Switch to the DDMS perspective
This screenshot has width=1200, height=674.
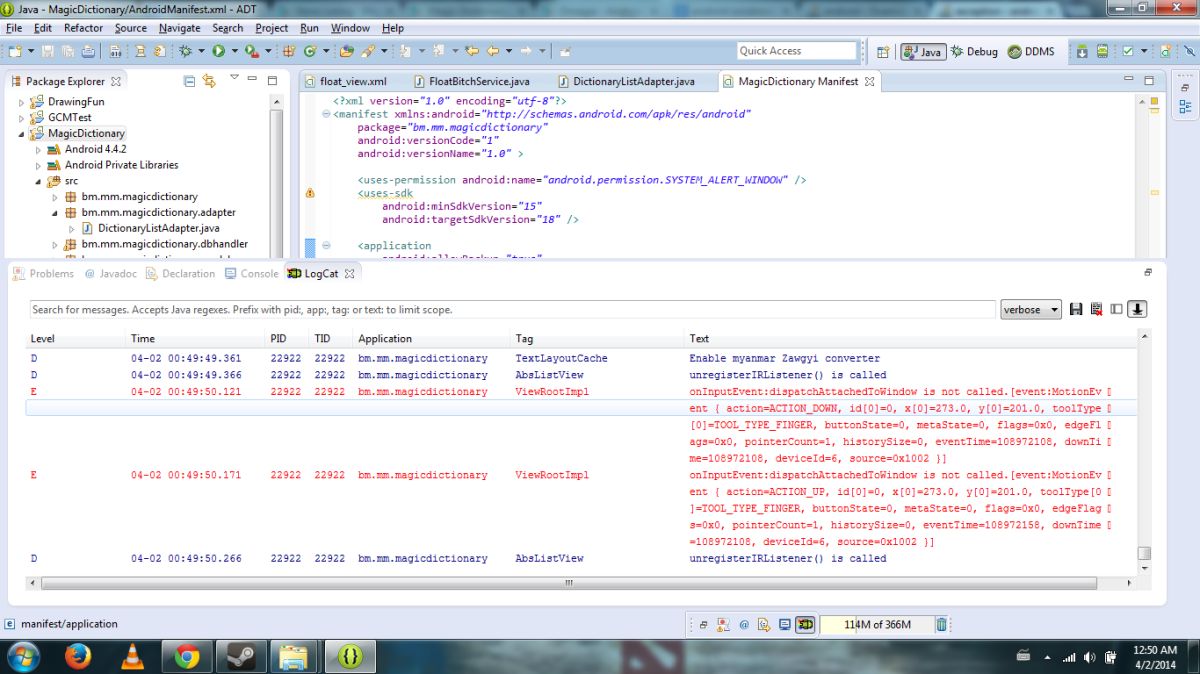(x=1031, y=52)
